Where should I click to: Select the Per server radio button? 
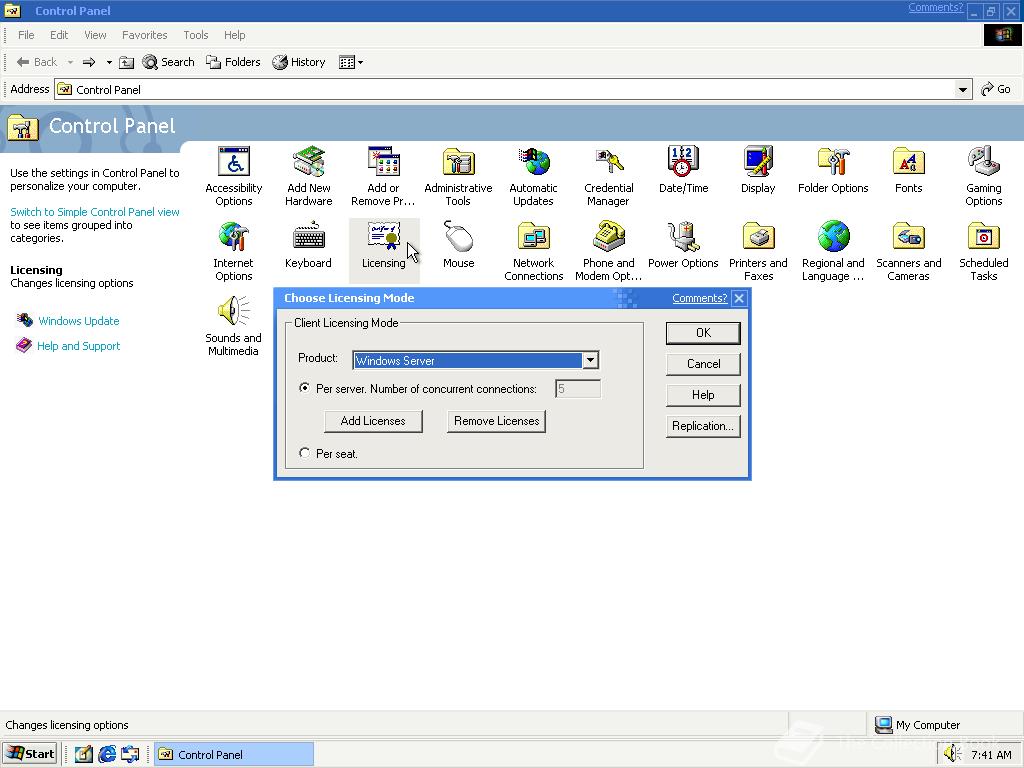(304, 388)
